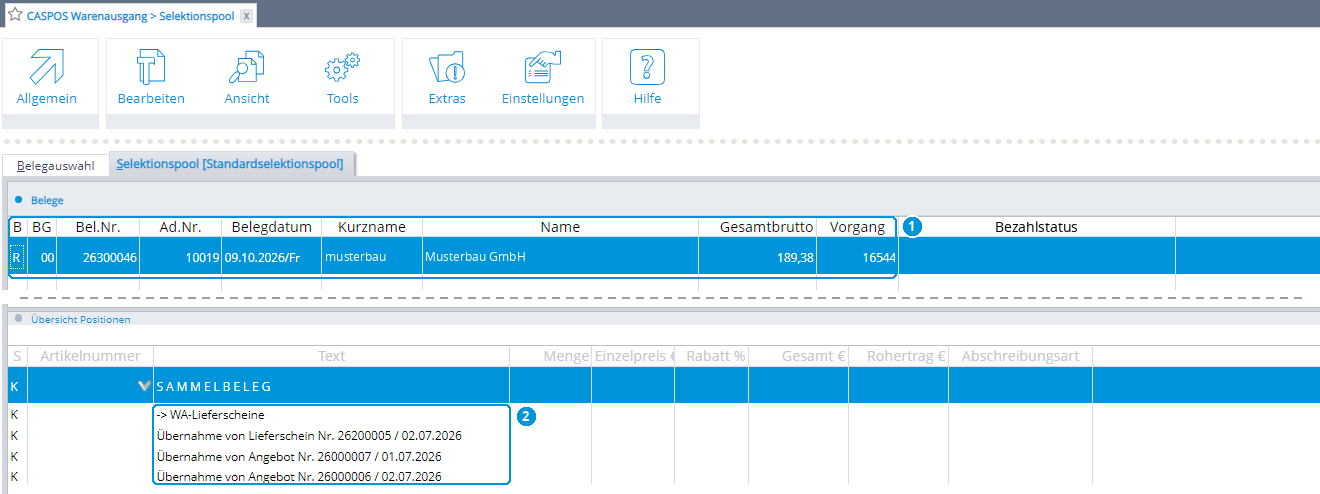This screenshot has width=1320, height=494.
Task: Click the BG cell value 00
Action: (42, 257)
